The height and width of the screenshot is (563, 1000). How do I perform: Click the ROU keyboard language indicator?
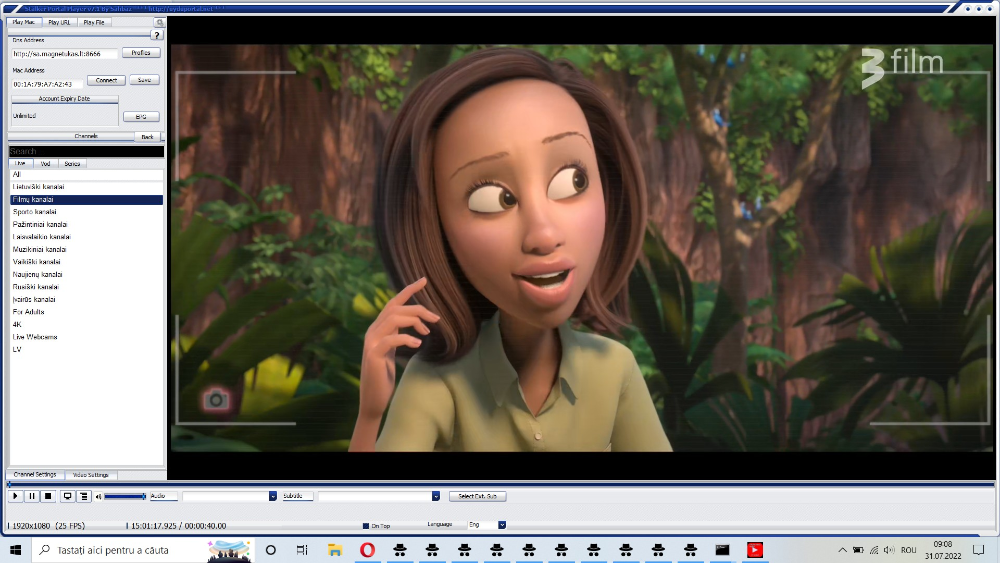click(x=909, y=550)
